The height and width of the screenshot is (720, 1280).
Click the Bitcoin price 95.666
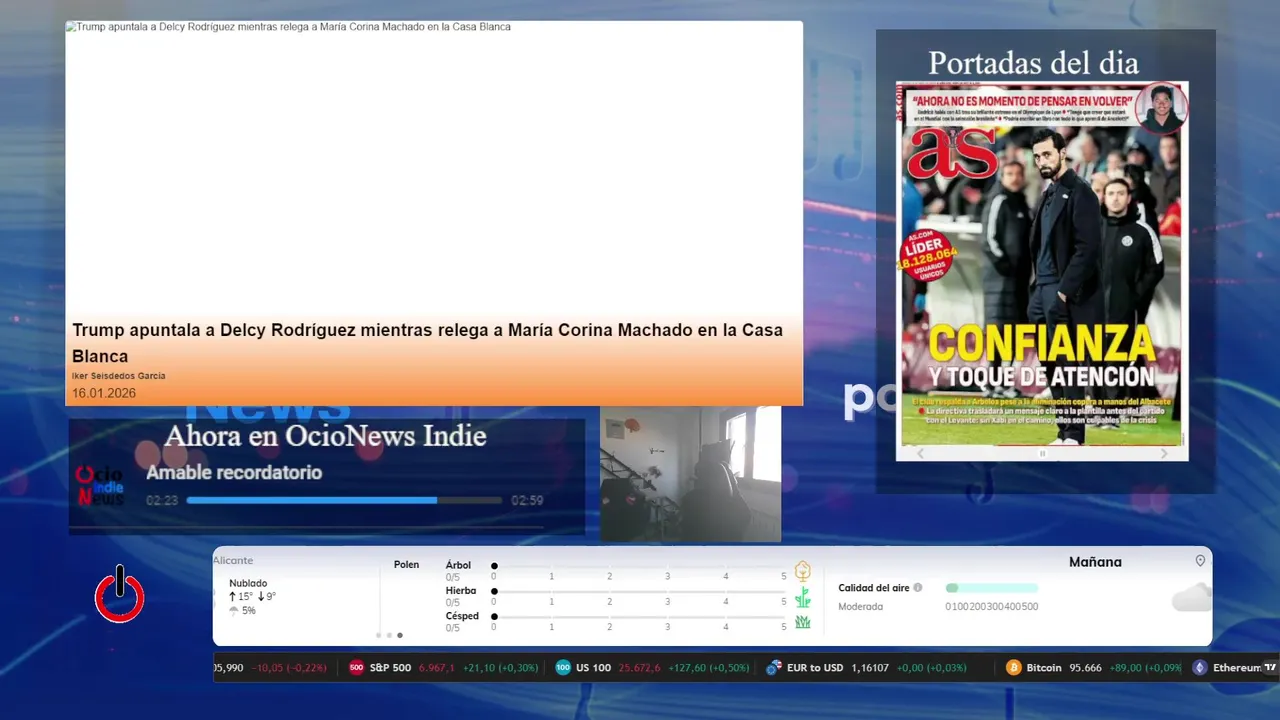pyautogui.click(x=1085, y=667)
